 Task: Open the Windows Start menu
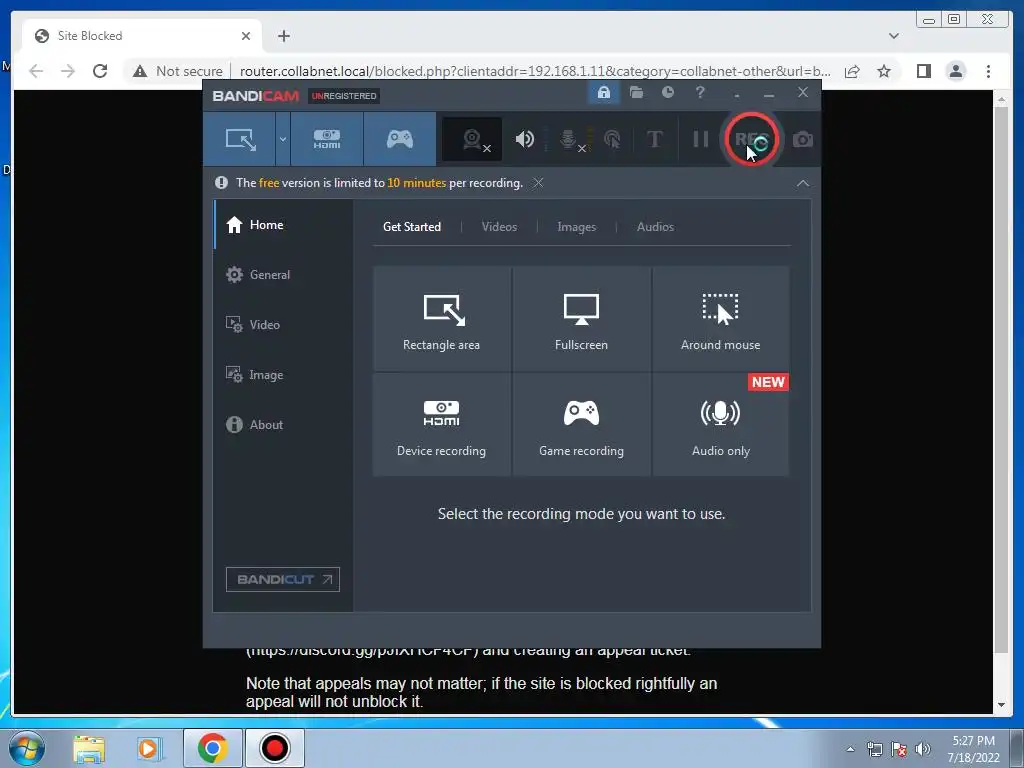27,748
